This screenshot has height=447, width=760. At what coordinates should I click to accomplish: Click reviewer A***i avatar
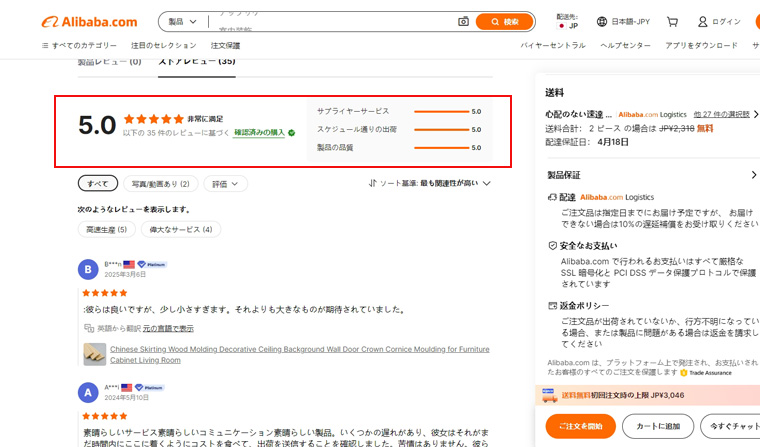[x=88, y=392]
